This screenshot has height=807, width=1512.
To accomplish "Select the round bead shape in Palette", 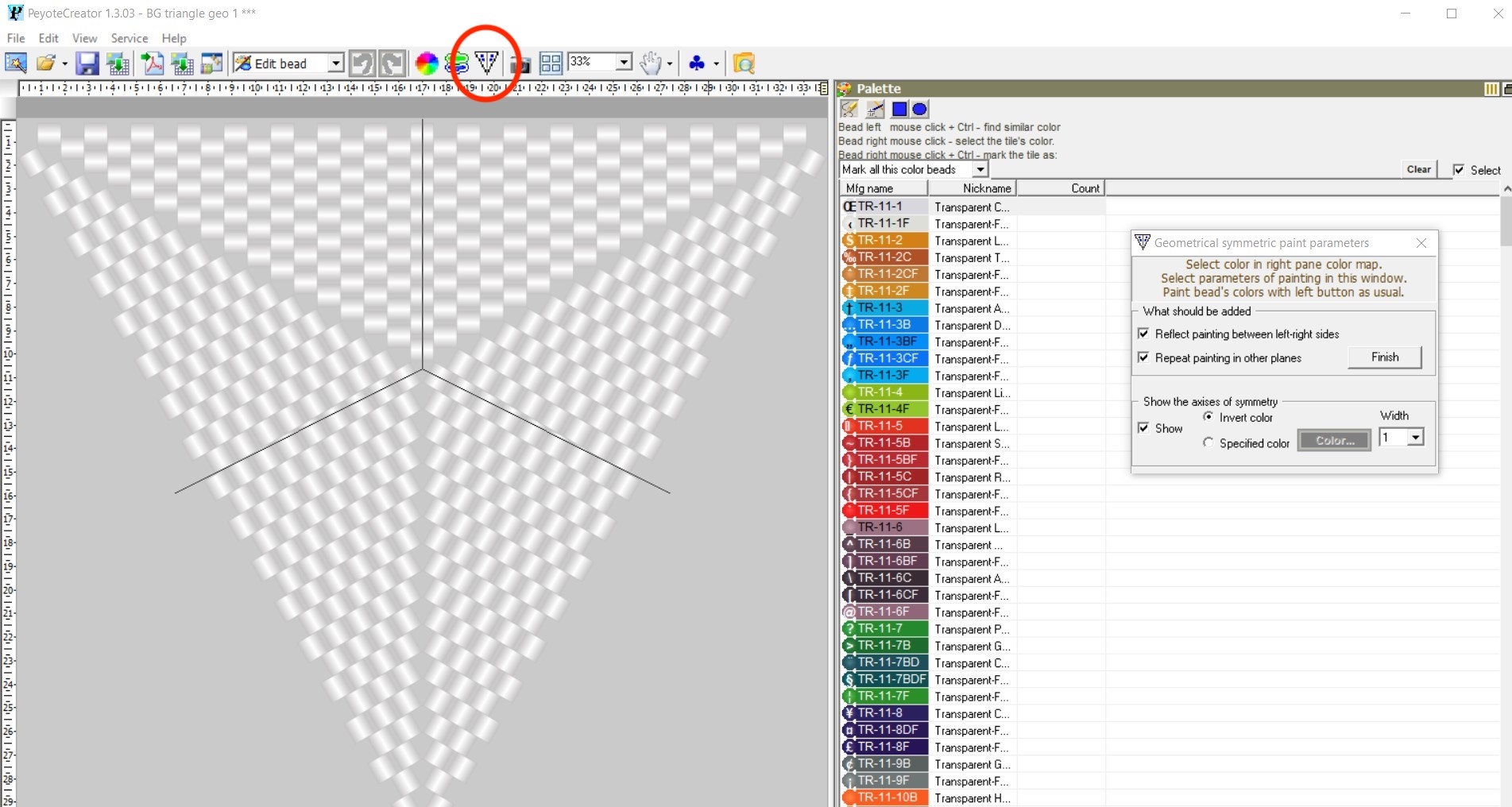I will pos(919,109).
